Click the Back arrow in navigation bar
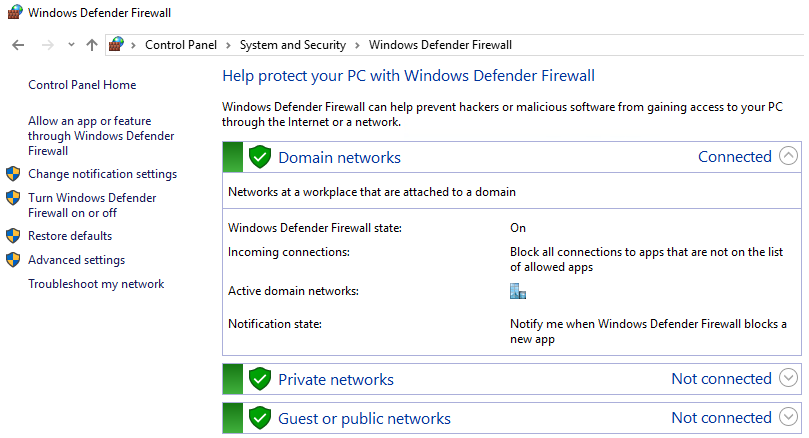The image size is (809, 438). 18,45
